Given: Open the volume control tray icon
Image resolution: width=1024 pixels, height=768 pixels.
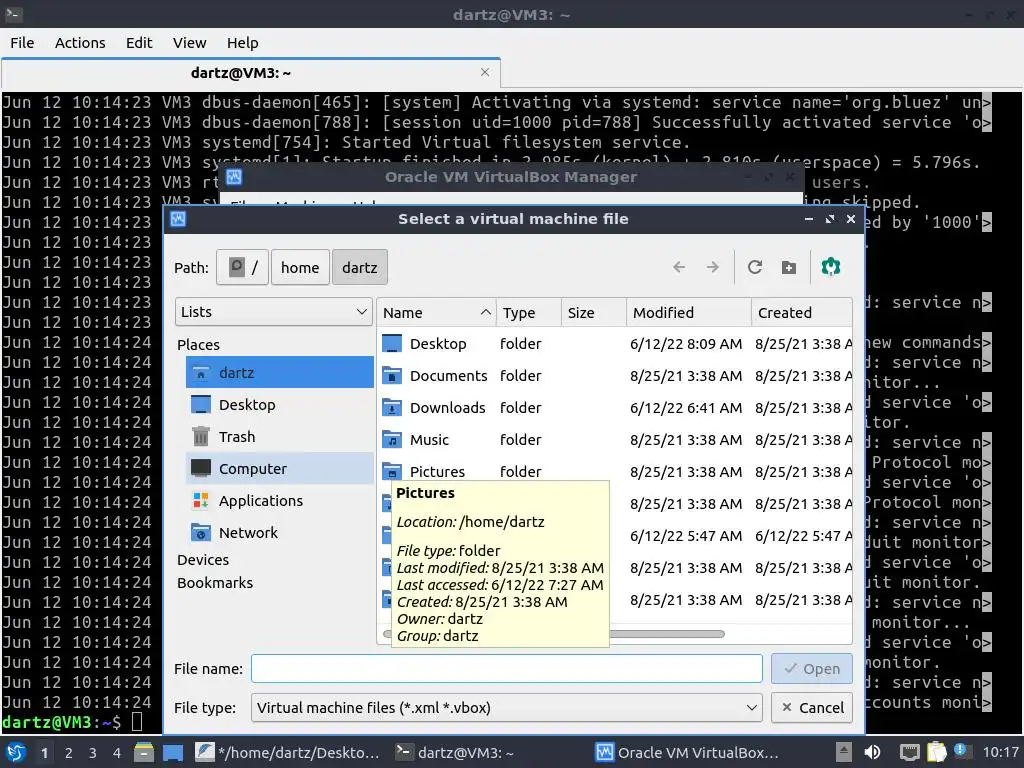Looking at the screenshot, I should pos(872,752).
